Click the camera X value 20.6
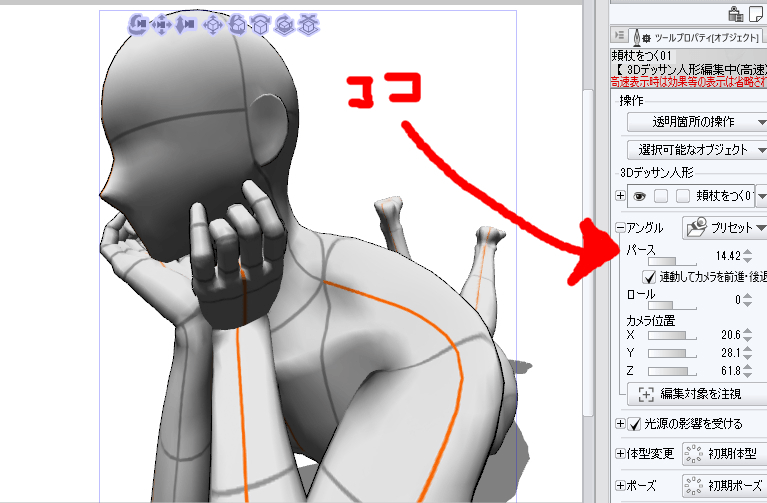The width and height of the screenshot is (767, 503). [731, 335]
